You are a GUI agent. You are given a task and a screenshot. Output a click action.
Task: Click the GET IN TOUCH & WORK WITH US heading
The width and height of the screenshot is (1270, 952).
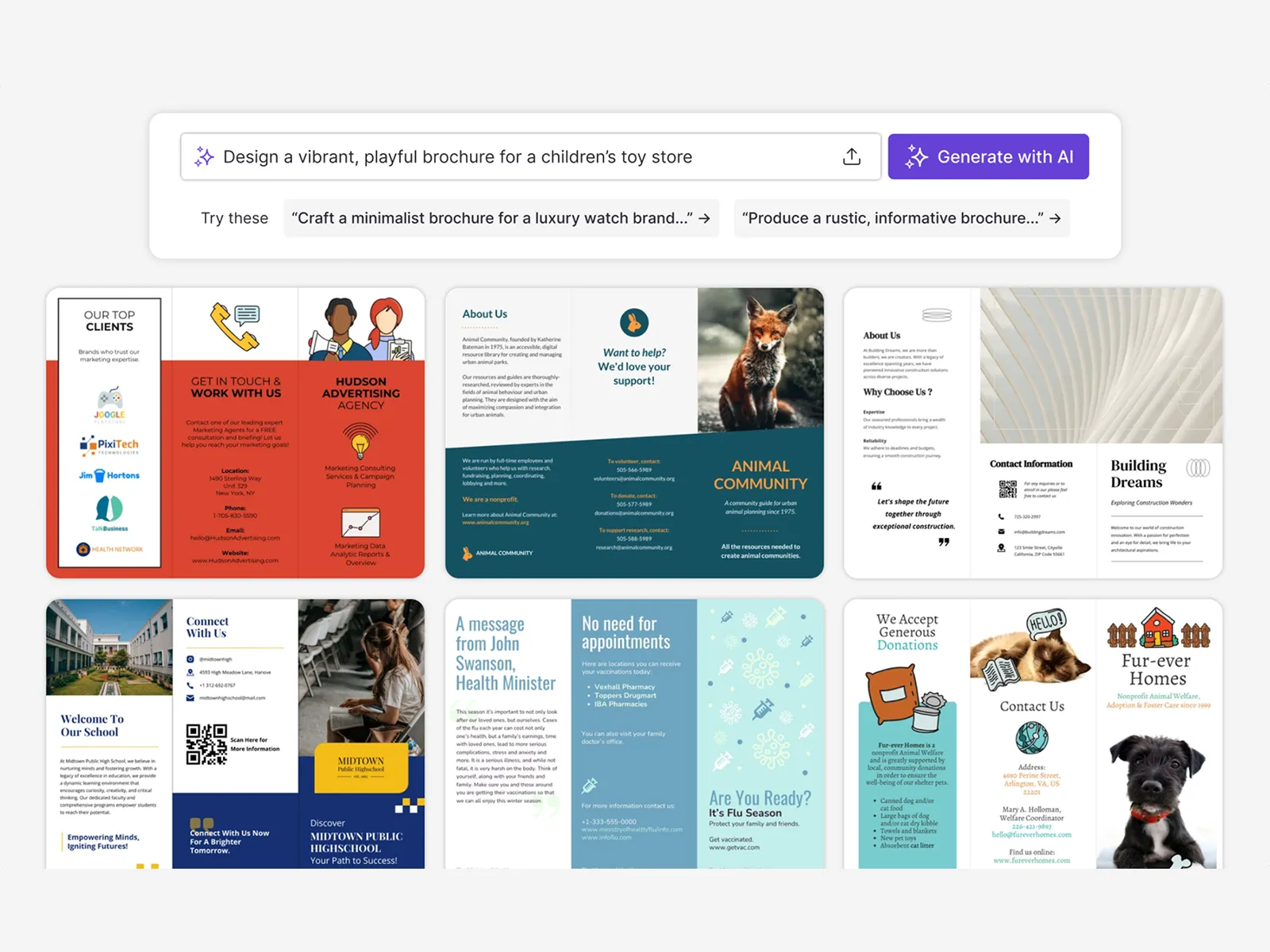236,387
